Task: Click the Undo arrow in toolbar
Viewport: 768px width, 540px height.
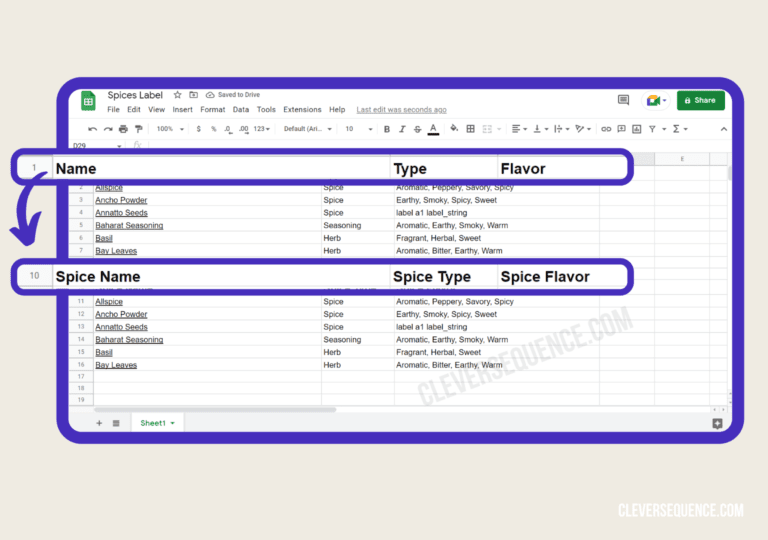Action: [x=92, y=129]
